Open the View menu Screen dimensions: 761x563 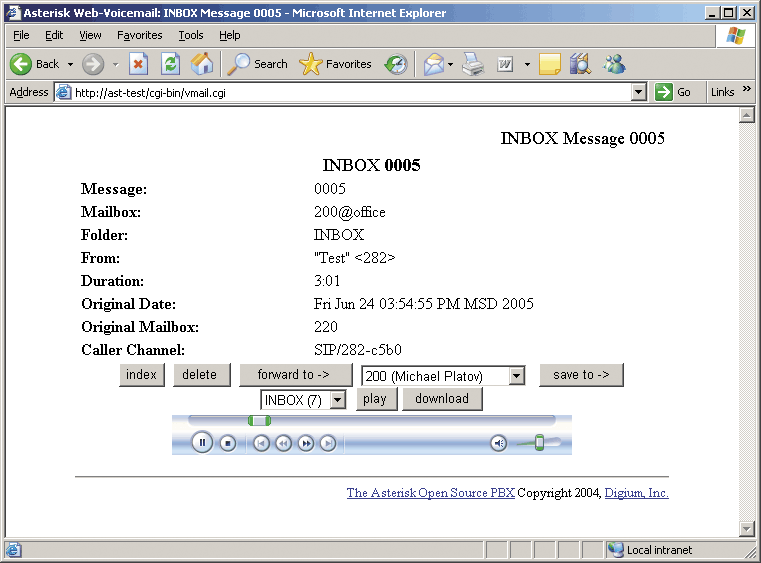tap(90, 35)
